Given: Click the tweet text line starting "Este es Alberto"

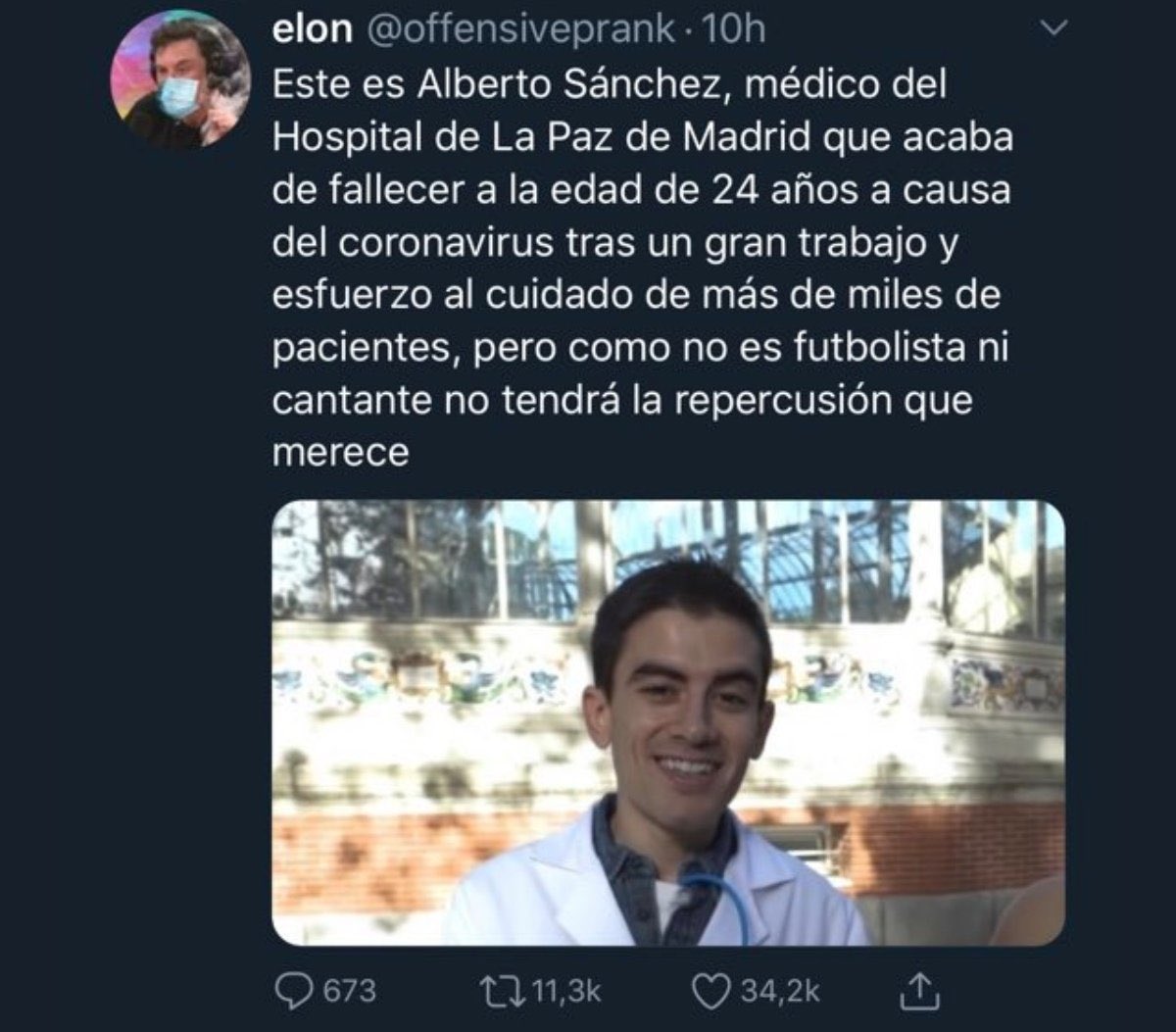Looking at the screenshot, I should click(609, 85).
